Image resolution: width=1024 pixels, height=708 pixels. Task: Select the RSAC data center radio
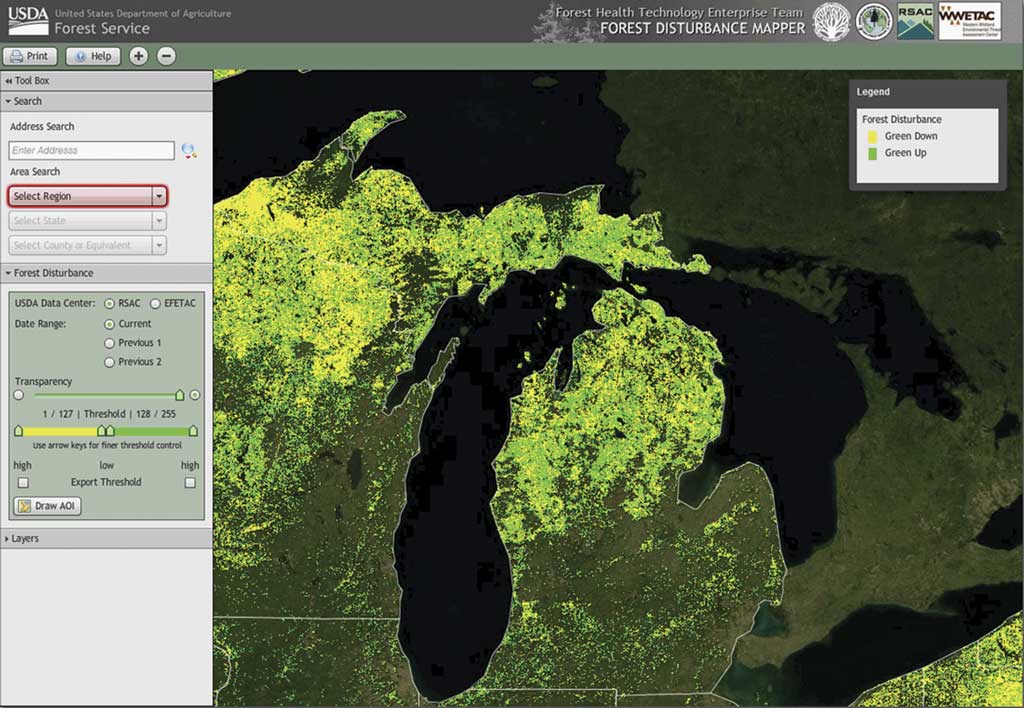[109, 304]
